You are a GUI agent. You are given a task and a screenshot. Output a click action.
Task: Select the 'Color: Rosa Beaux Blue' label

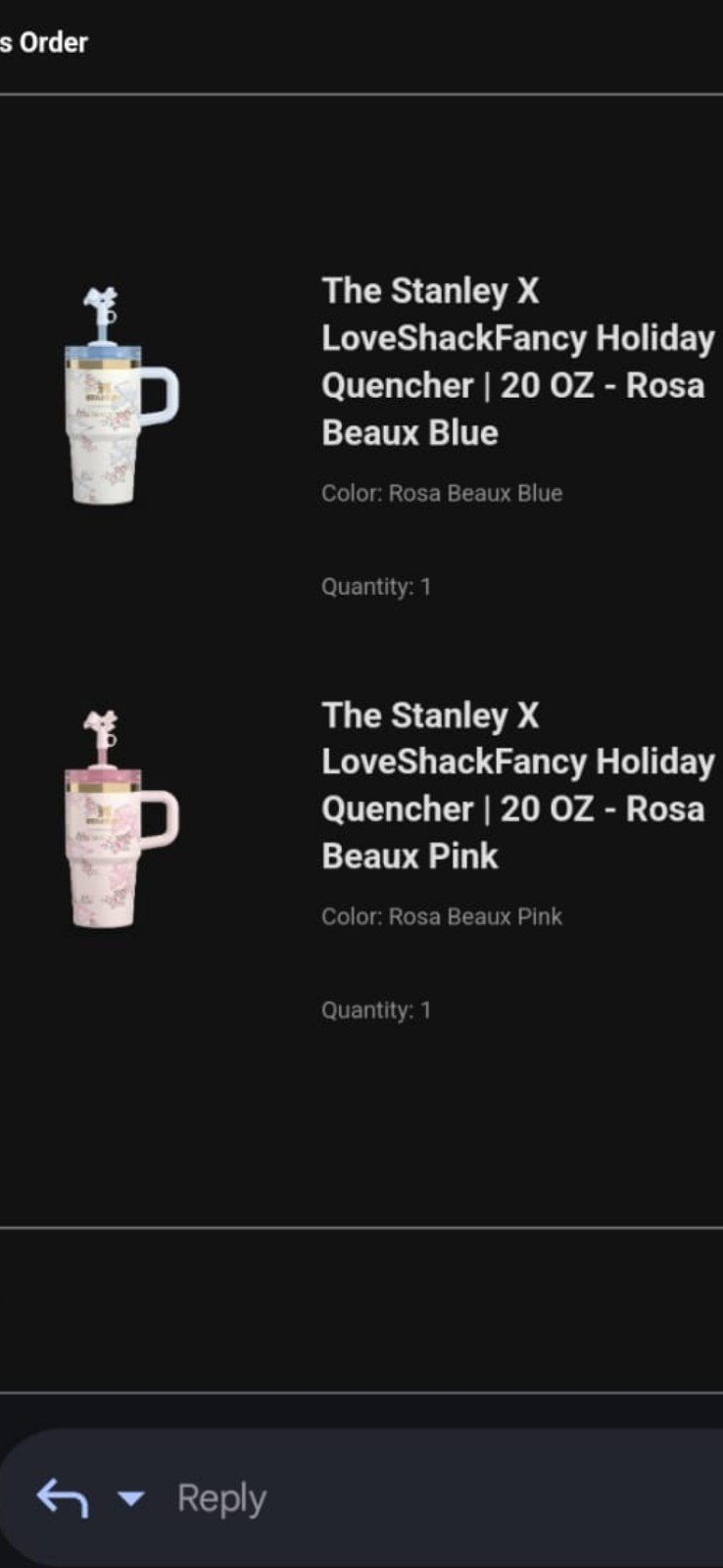(x=442, y=493)
